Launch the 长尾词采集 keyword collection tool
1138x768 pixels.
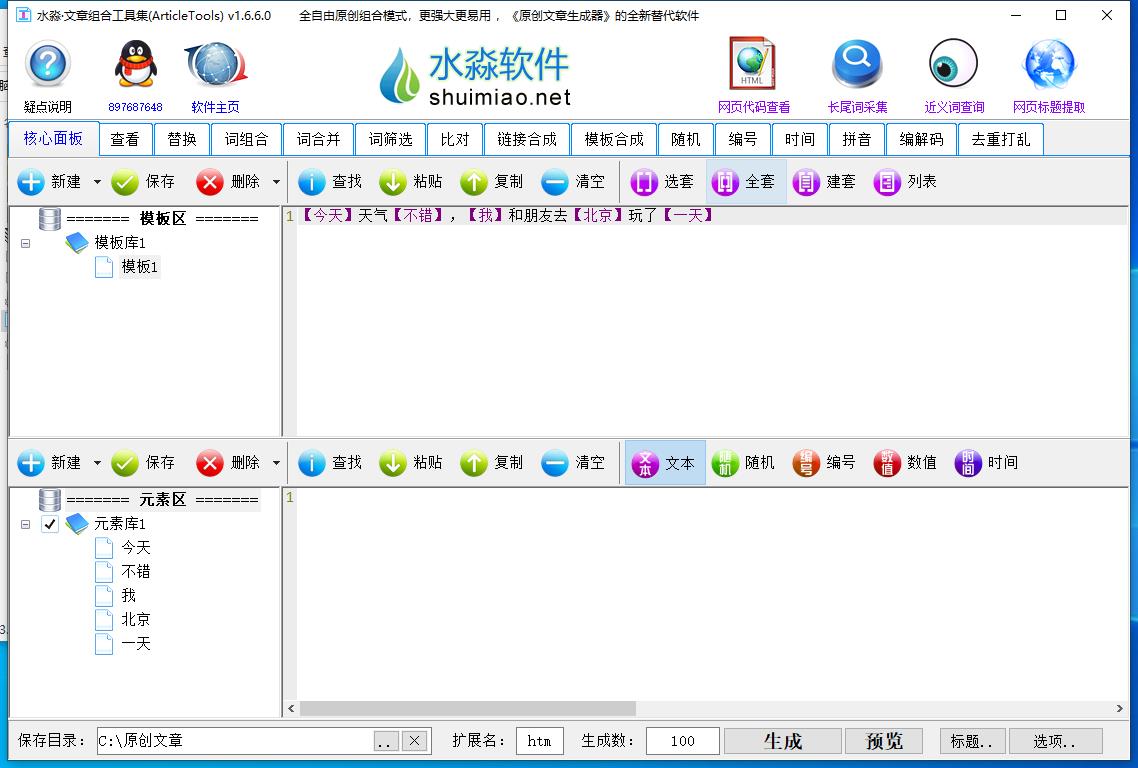click(855, 65)
